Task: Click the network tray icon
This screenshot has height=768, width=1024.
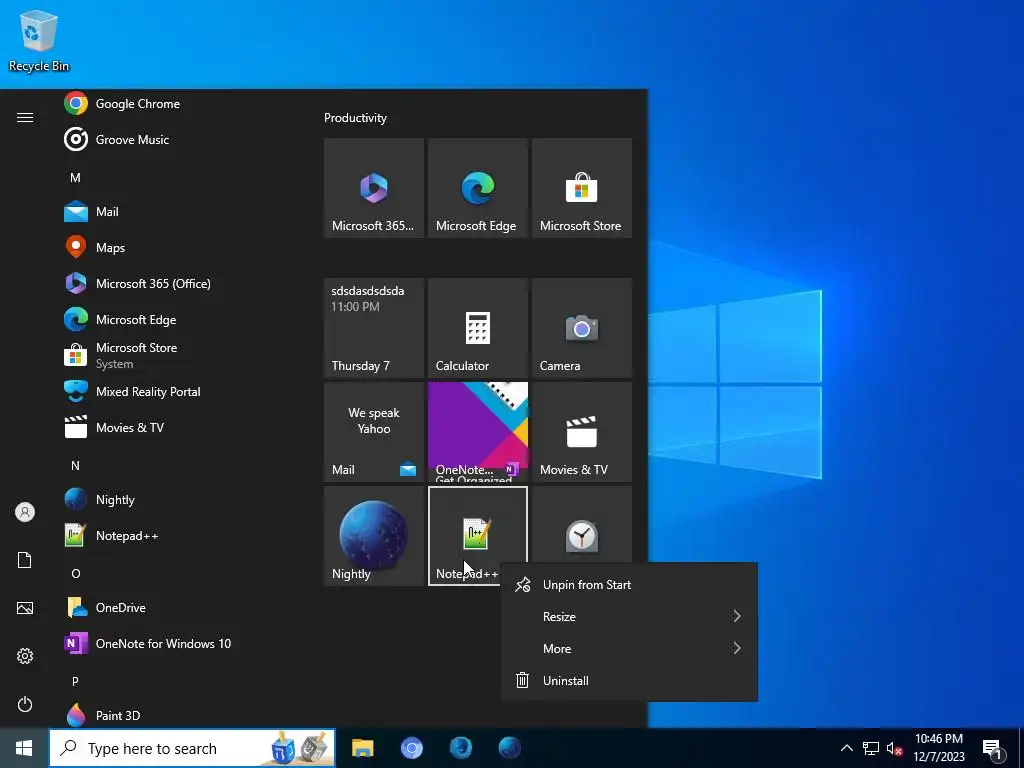Action: click(x=871, y=748)
